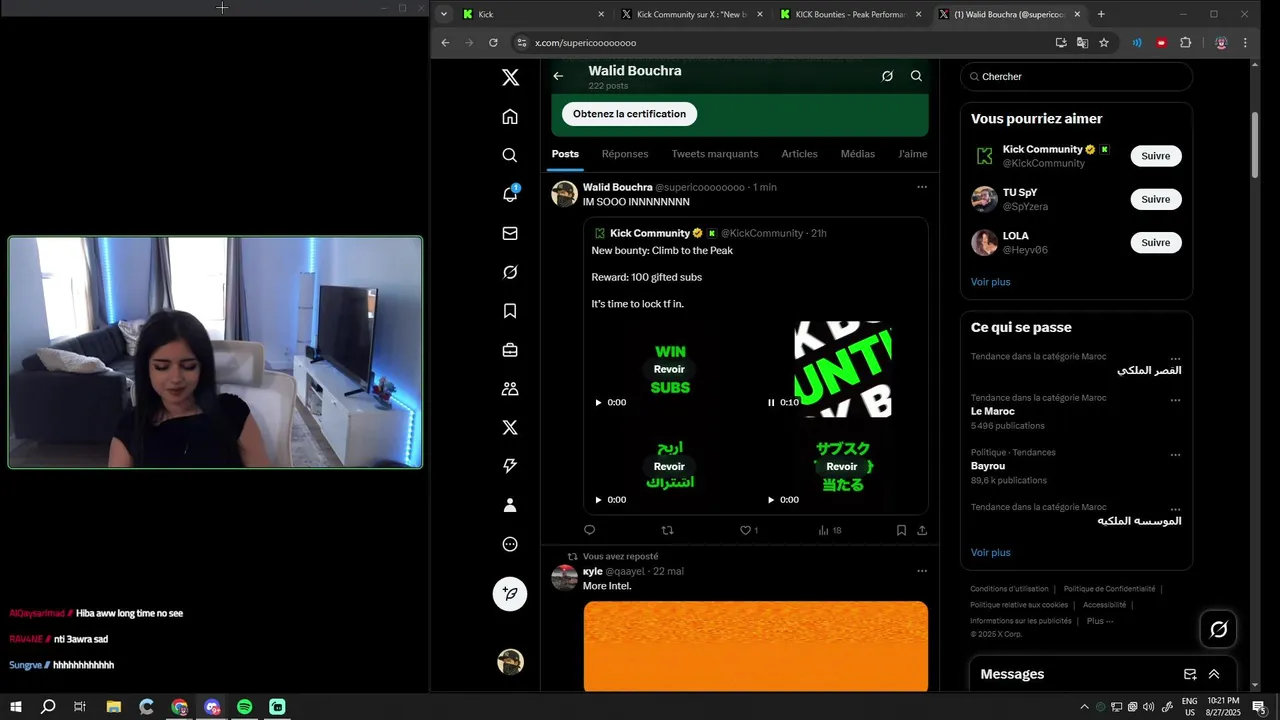View analytics of post with 18 views
The image size is (1280, 720).
(x=830, y=530)
